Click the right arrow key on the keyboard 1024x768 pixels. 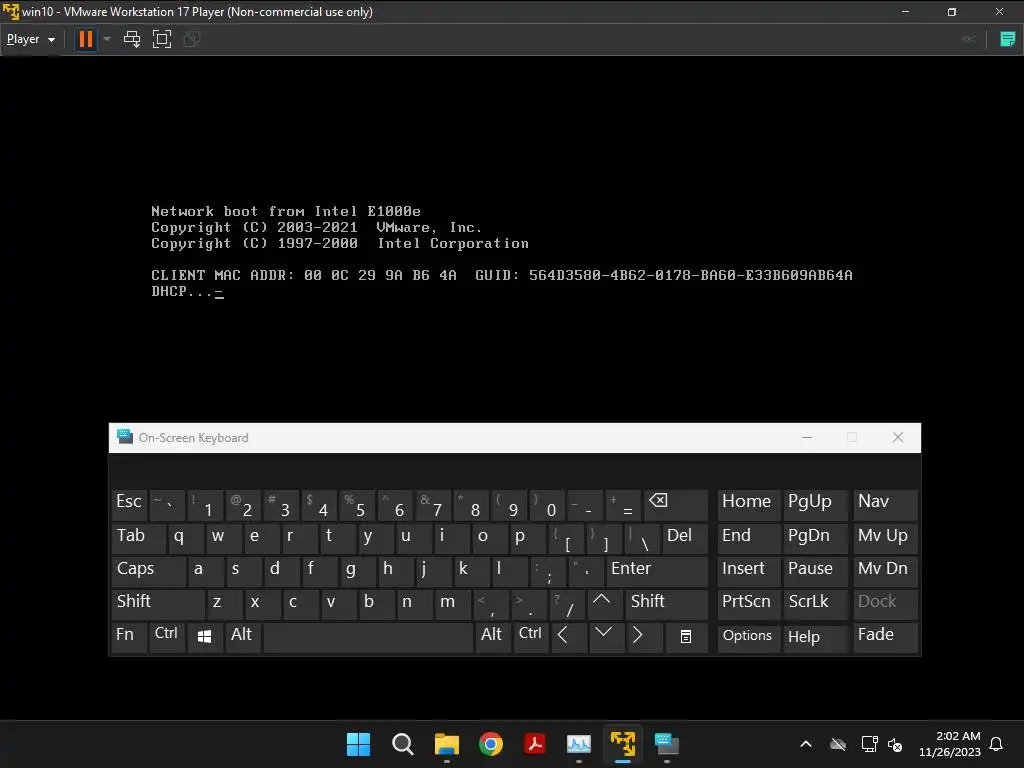[643, 637]
